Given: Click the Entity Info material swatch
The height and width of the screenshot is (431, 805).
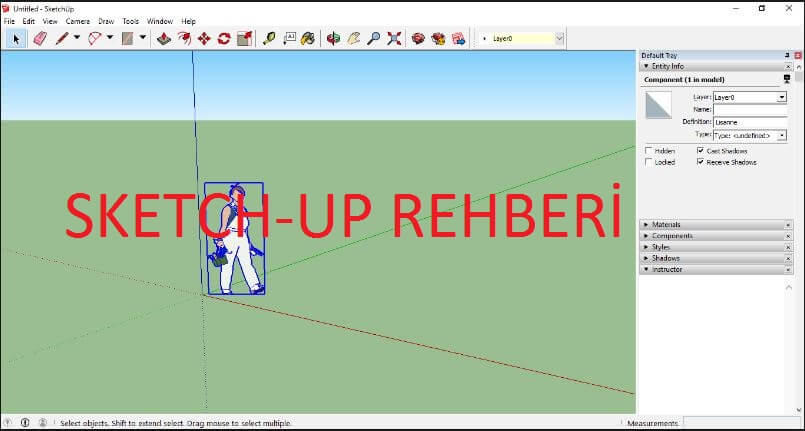Looking at the screenshot, I should [x=658, y=105].
